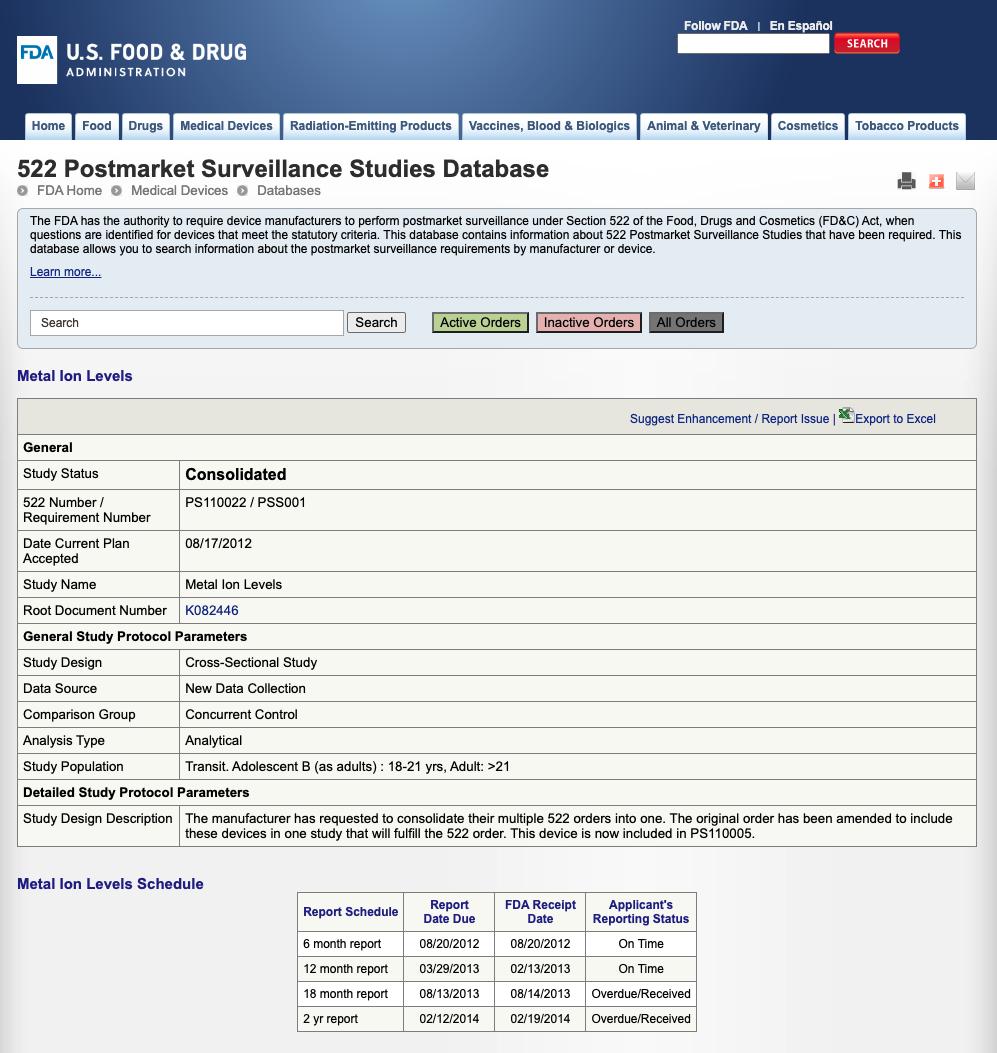Open the Radiation-Emitting Products tab
The image size is (997, 1053).
371,126
